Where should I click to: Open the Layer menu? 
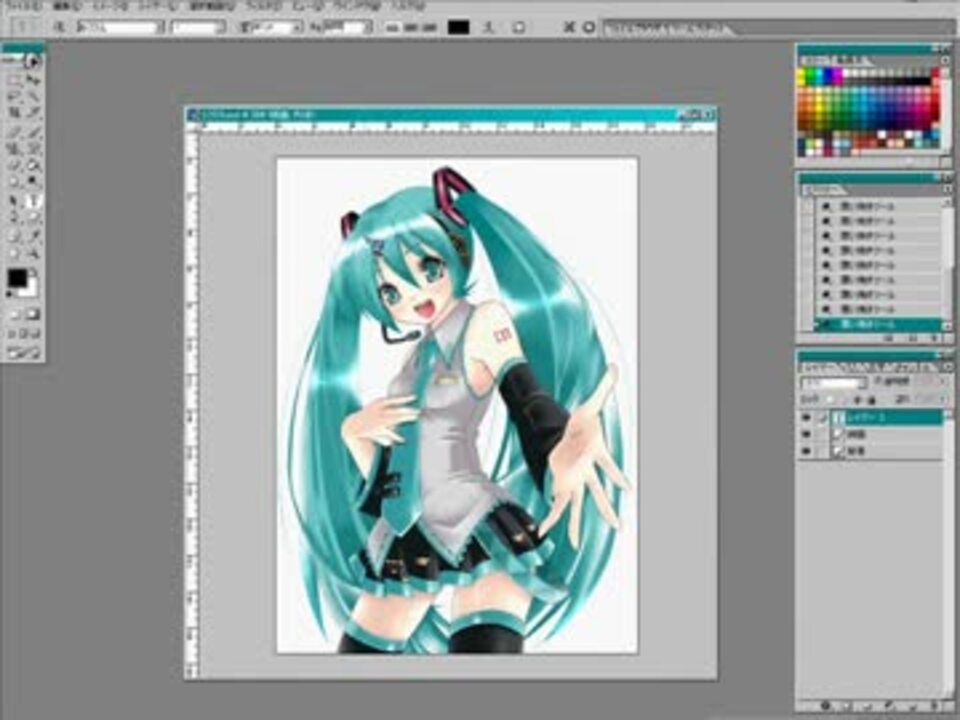159,6
